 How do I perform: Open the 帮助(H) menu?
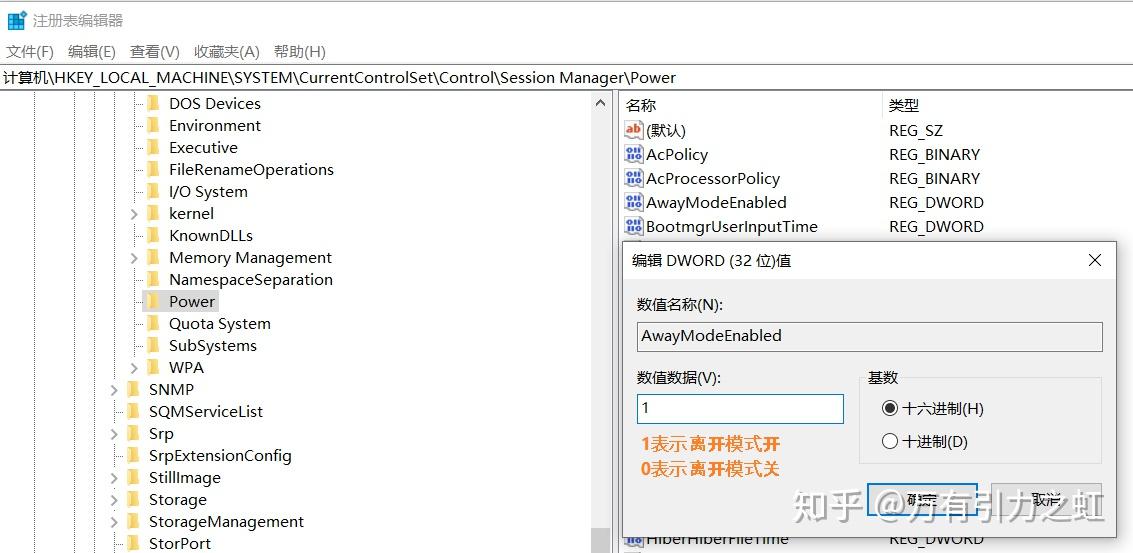coord(299,52)
